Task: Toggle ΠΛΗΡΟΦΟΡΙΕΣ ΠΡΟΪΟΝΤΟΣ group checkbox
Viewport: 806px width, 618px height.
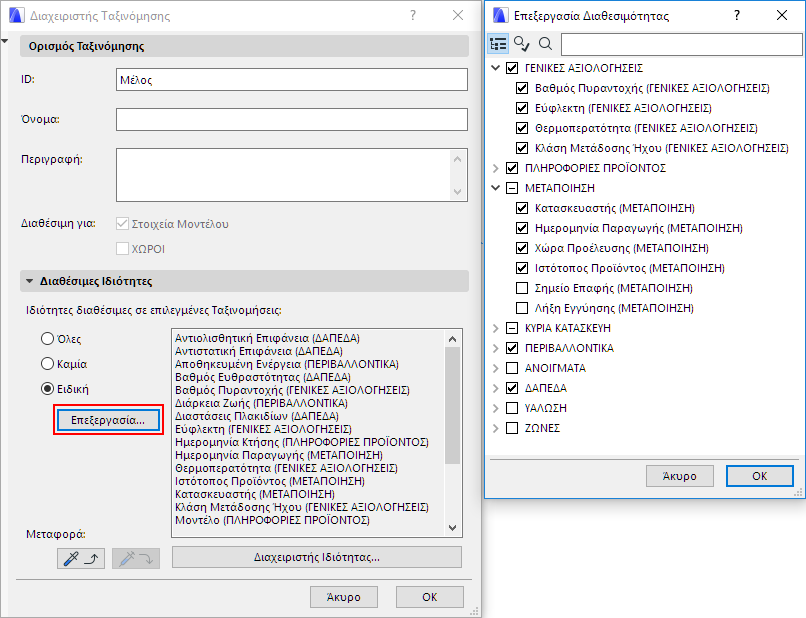Action: [512, 168]
